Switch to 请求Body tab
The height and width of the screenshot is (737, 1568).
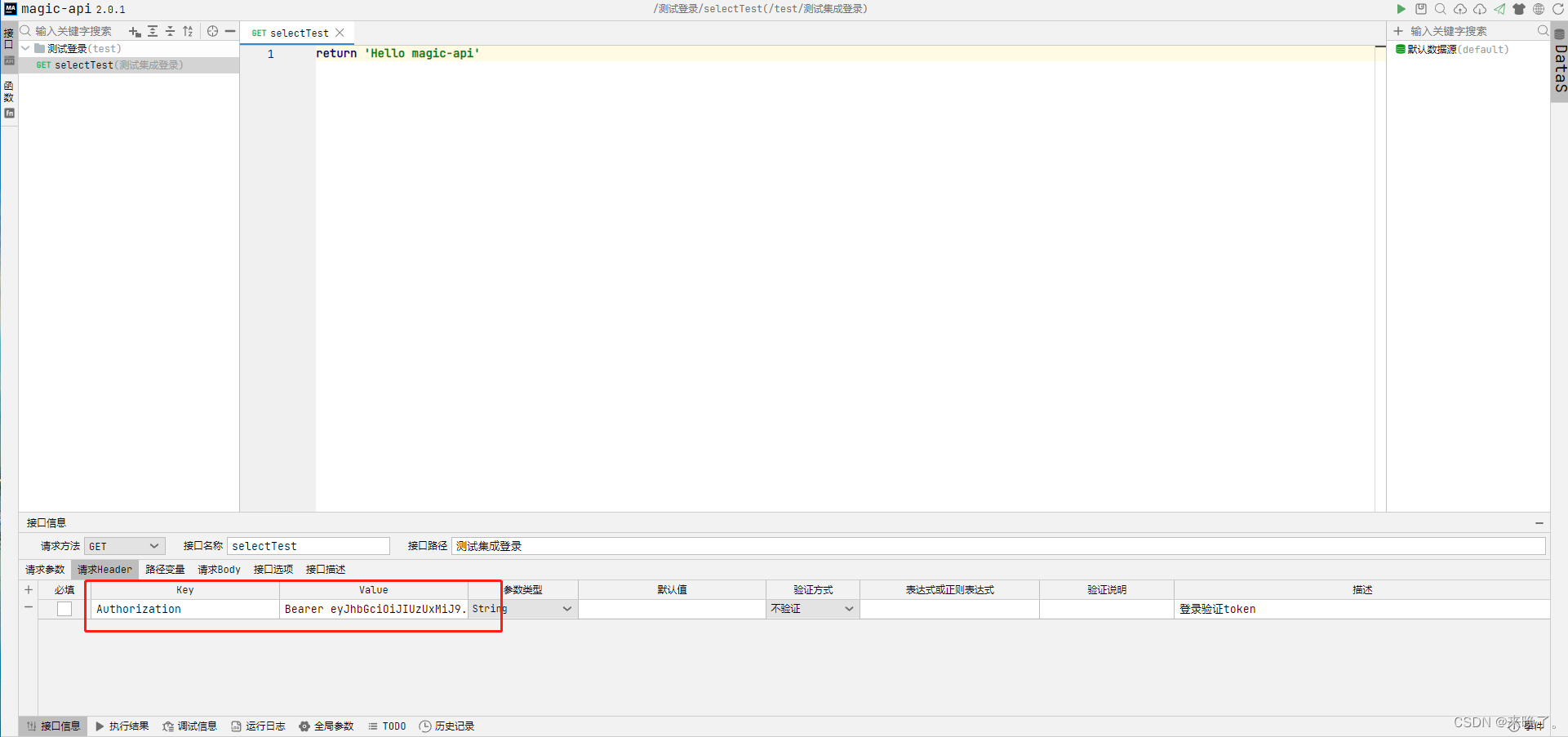(219, 570)
